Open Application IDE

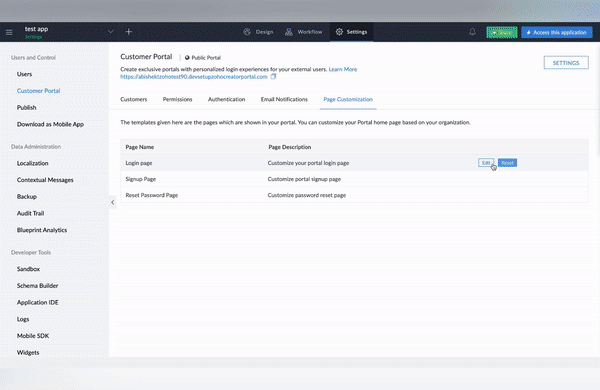(x=38, y=302)
